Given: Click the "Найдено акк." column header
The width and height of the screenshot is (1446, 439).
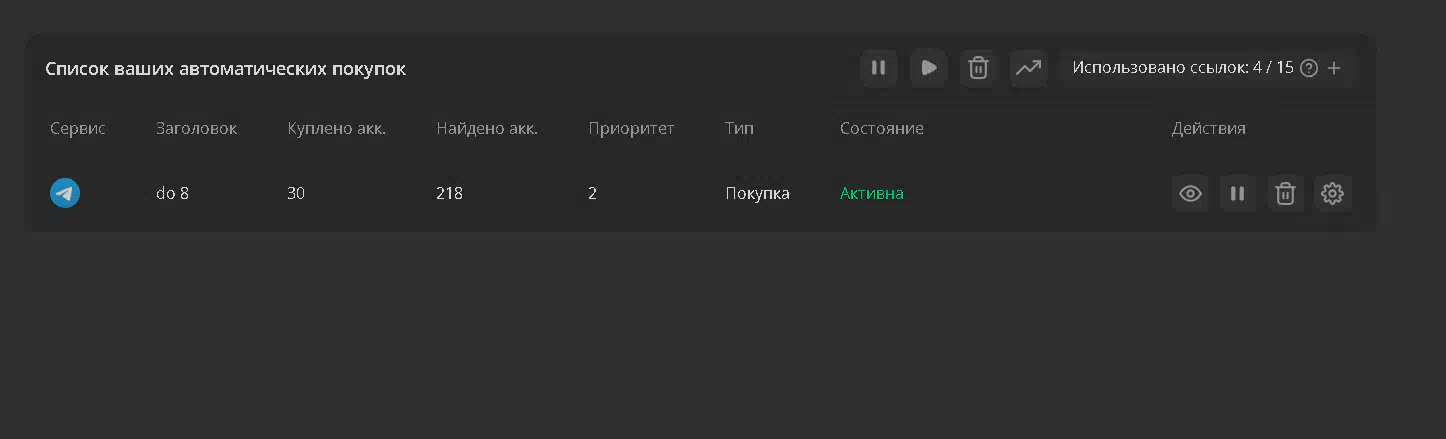Looking at the screenshot, I should click(487, 128).
